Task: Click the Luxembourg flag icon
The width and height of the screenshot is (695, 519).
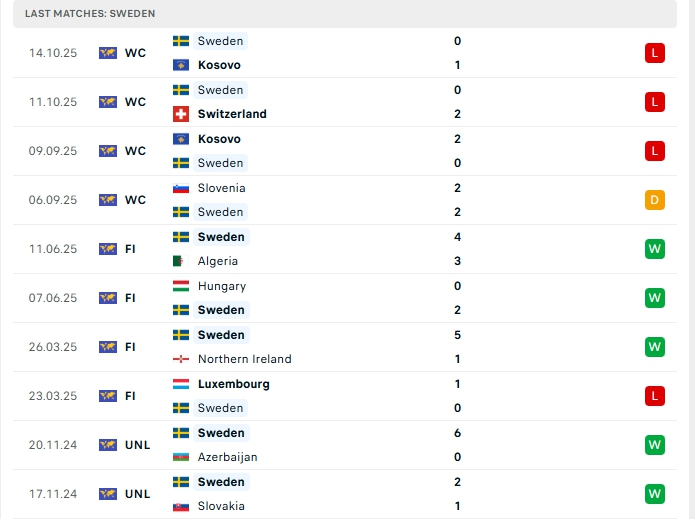Action: point(181,384)
